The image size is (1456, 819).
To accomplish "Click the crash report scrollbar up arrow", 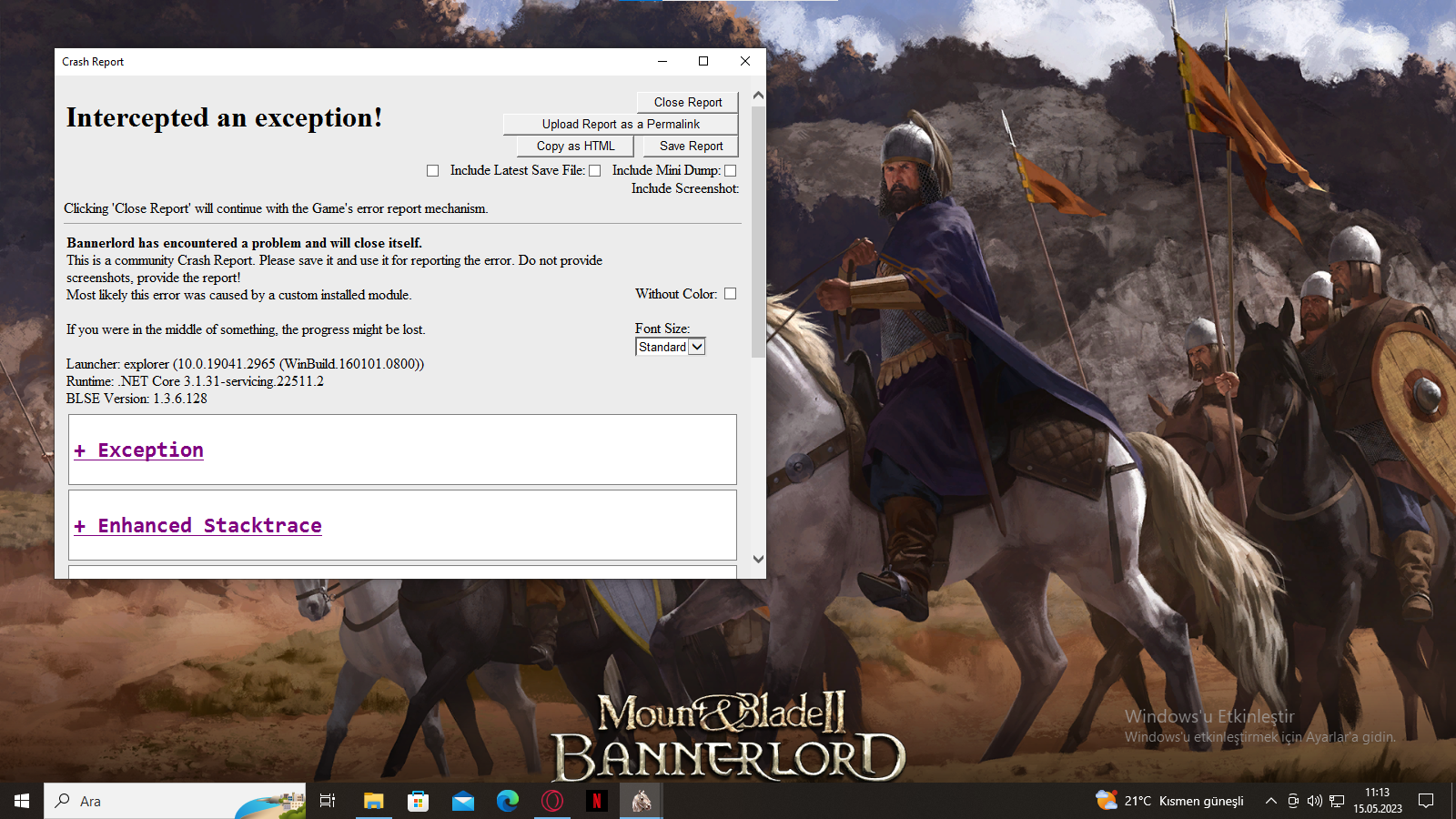I will (x=758, y=95).
